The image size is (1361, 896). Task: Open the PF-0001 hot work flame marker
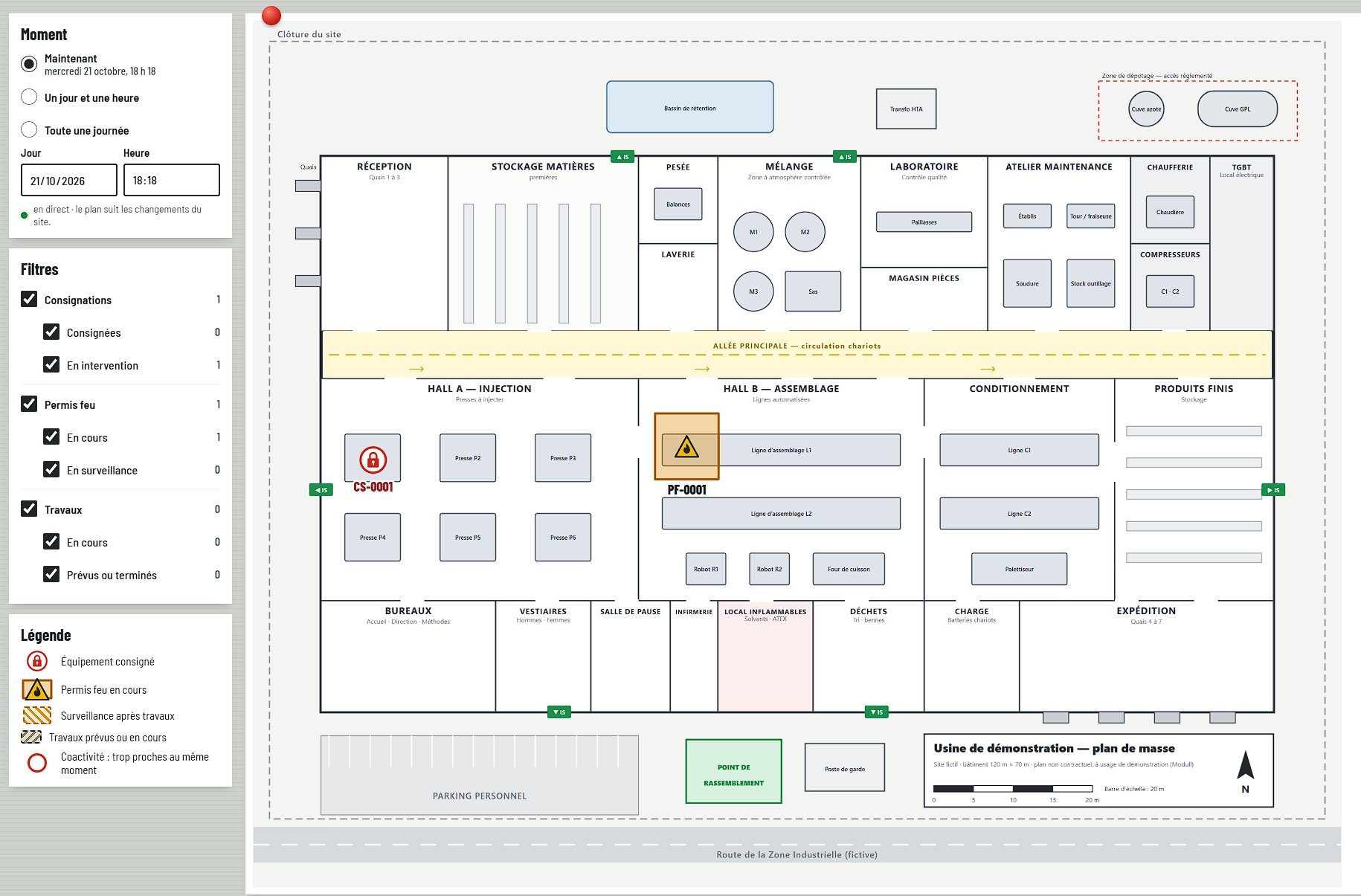(x=686, y=448)
